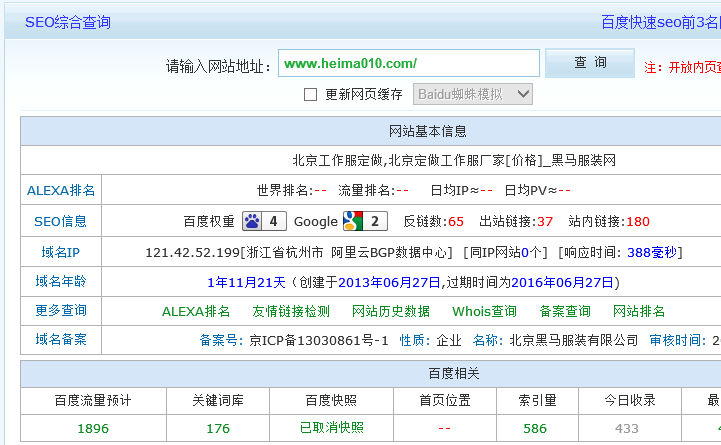This screenshot has width=721, height=445.
Task: Open the 域名备案 row label link
Action: click(x=61, y=339)
